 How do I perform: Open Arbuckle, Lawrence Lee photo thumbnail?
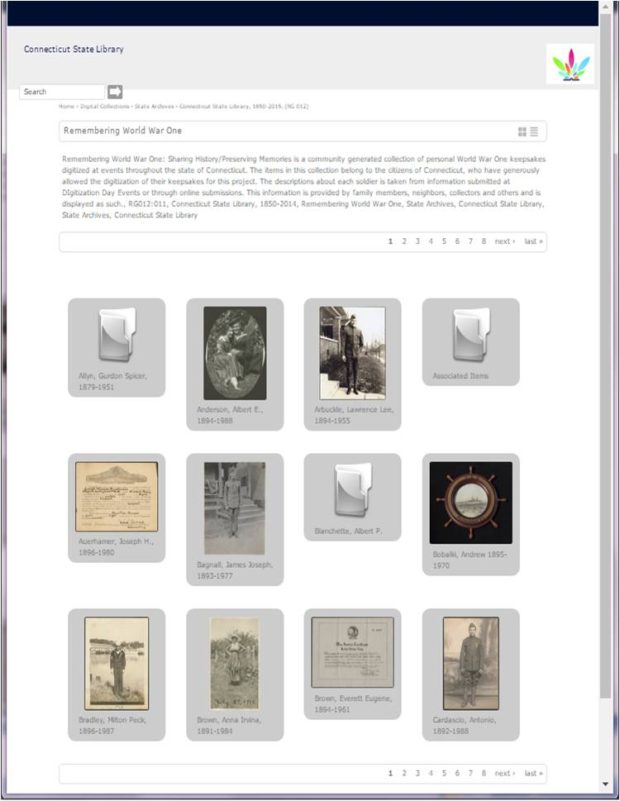click(x=352, y=353)
